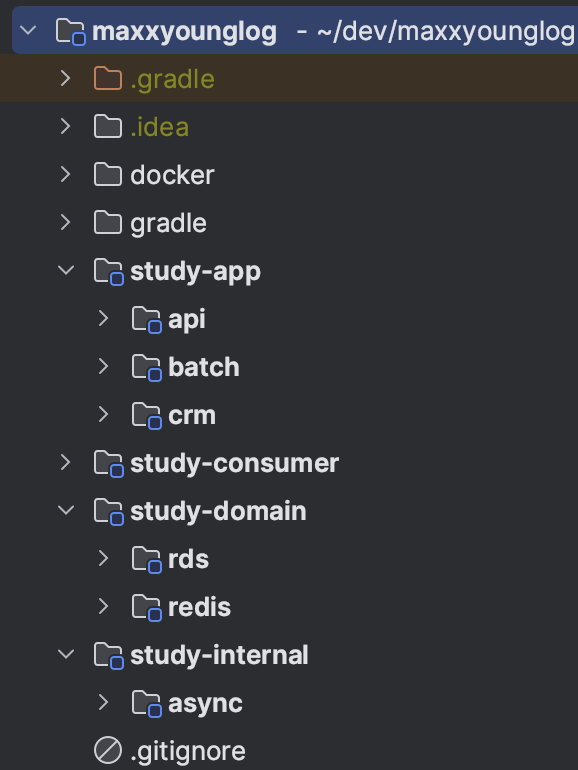Screen dimensions: 578x770
Task: Expand the .gradle folder chevron
Action: tap(65, 79)
